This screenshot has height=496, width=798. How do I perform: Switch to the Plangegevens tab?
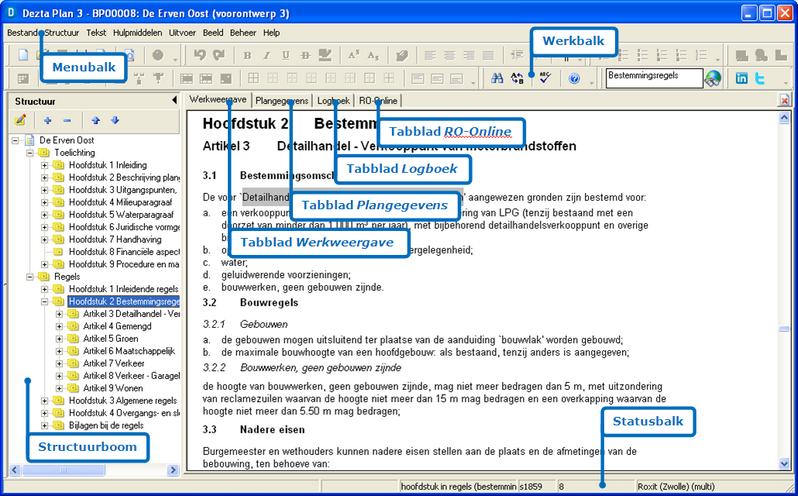282,101
